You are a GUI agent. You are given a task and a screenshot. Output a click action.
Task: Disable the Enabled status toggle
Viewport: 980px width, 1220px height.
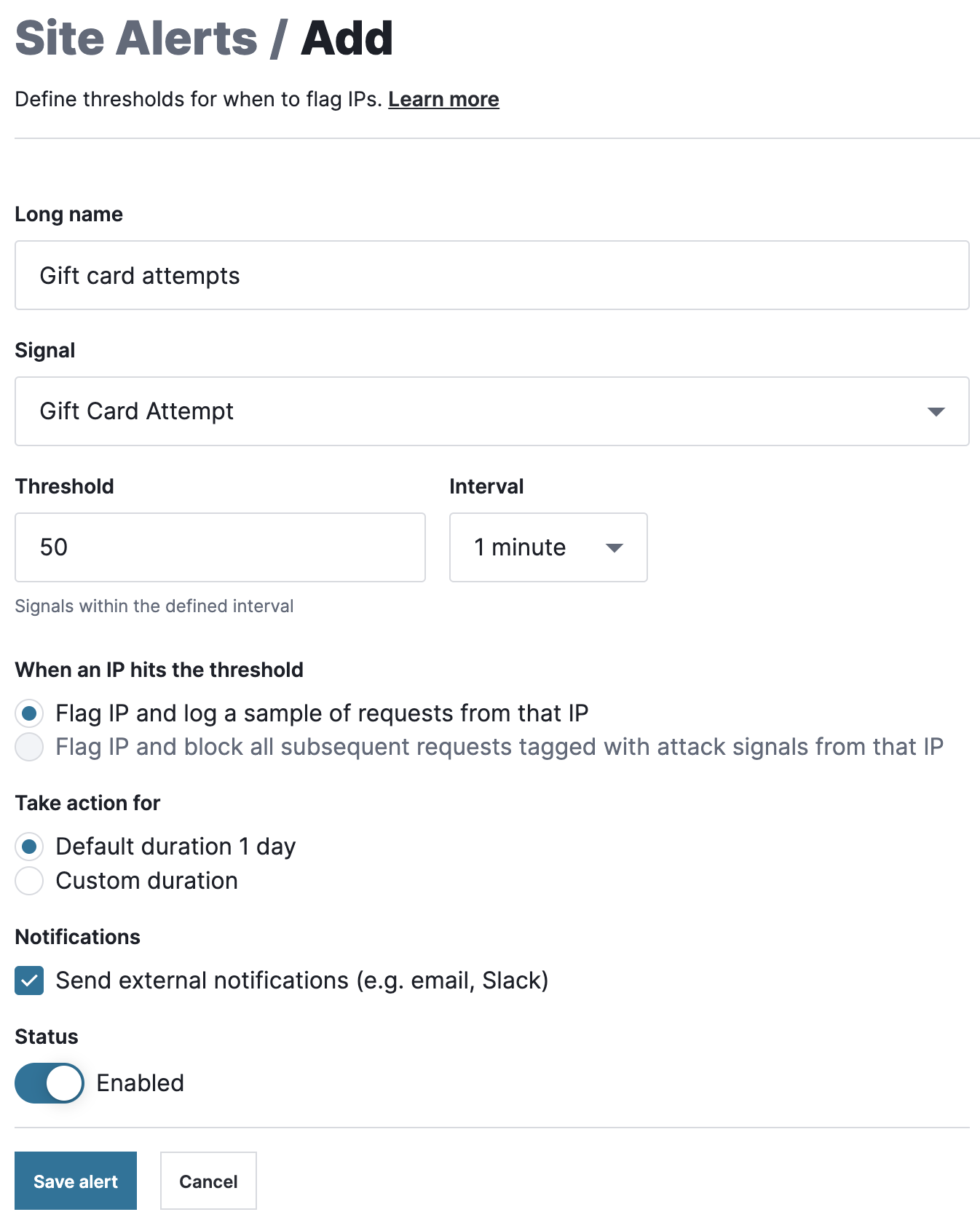click(x=49, y=1083)
